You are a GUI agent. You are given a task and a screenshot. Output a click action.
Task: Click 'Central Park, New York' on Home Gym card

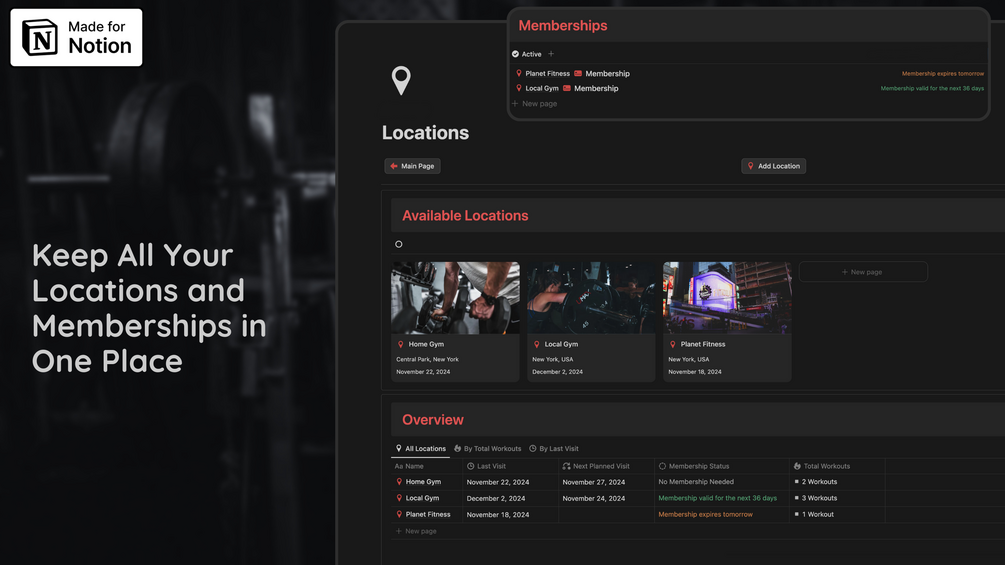point(428,359)
